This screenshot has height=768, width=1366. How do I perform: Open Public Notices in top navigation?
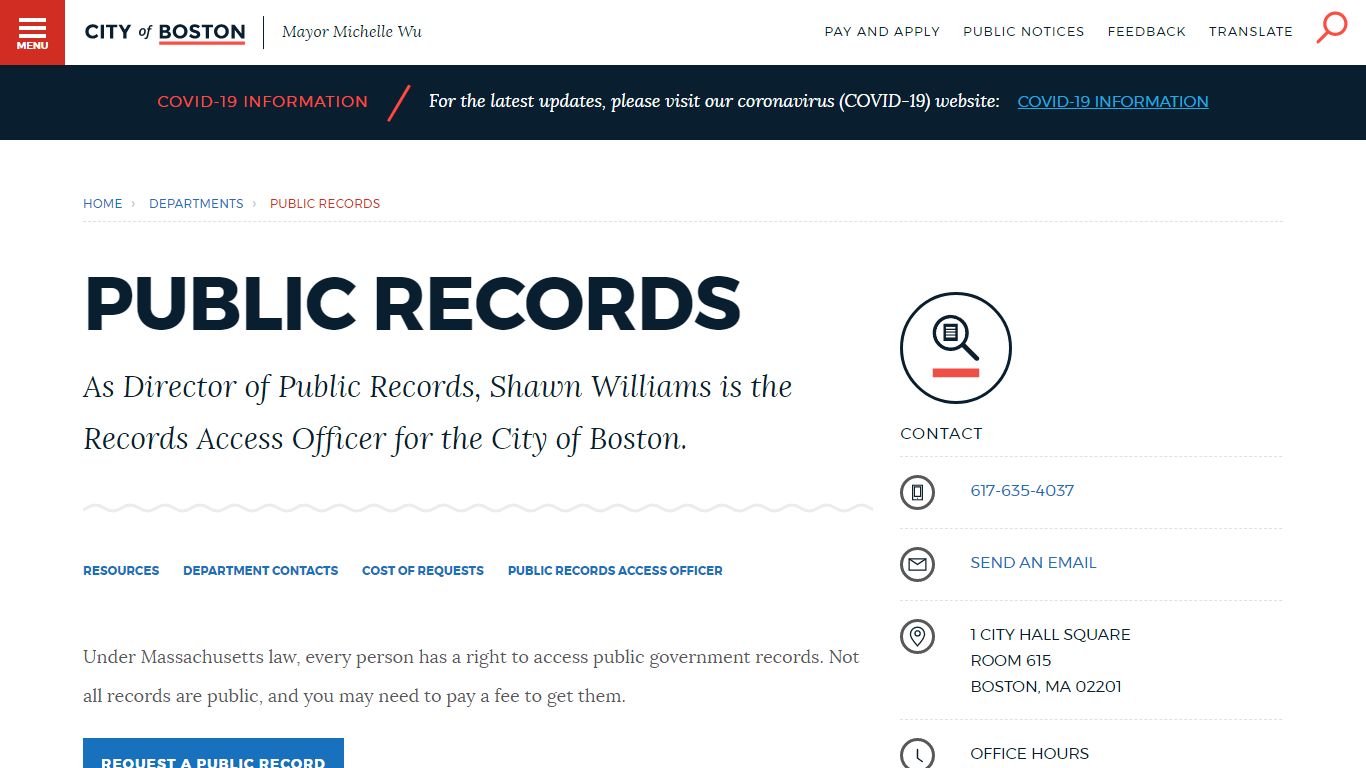point(1024,32)
